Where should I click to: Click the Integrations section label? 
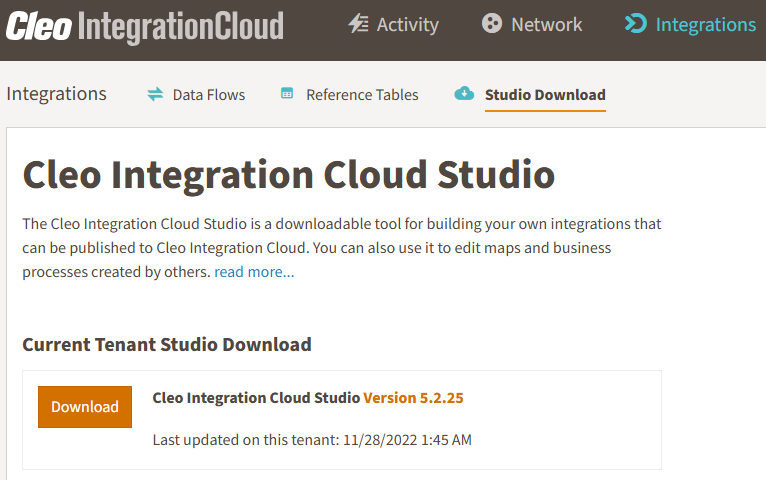click(x=56, y=93)
